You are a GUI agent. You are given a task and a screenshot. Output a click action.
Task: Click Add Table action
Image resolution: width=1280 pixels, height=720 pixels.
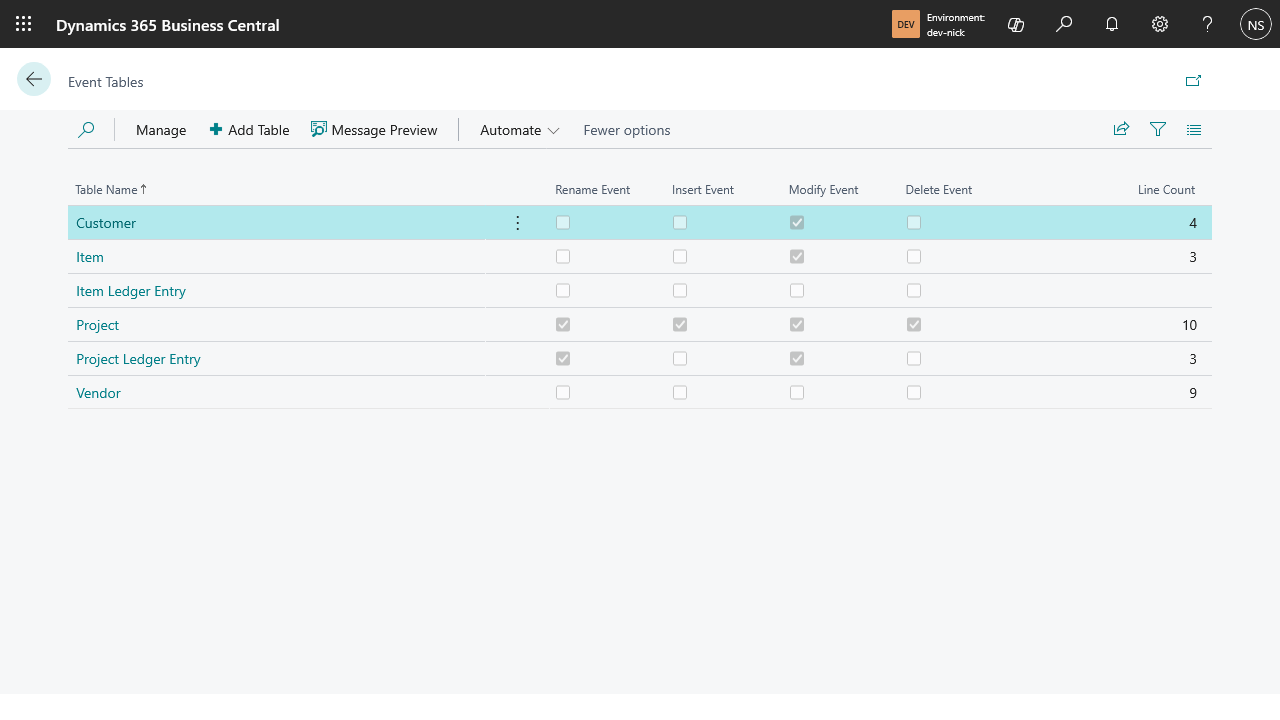point(249,130)
